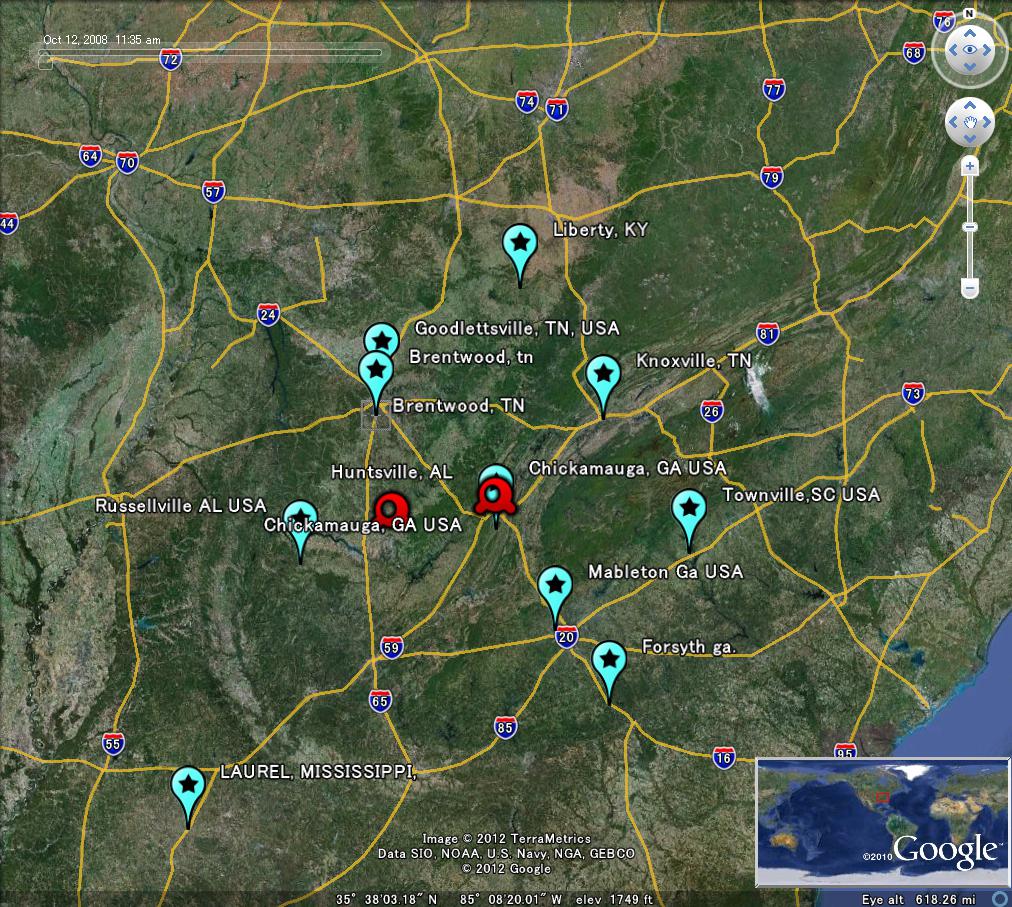Pan east with the move joystick right arrow
This screenshot has width=1012, height=907.
[x=985, y=121]
